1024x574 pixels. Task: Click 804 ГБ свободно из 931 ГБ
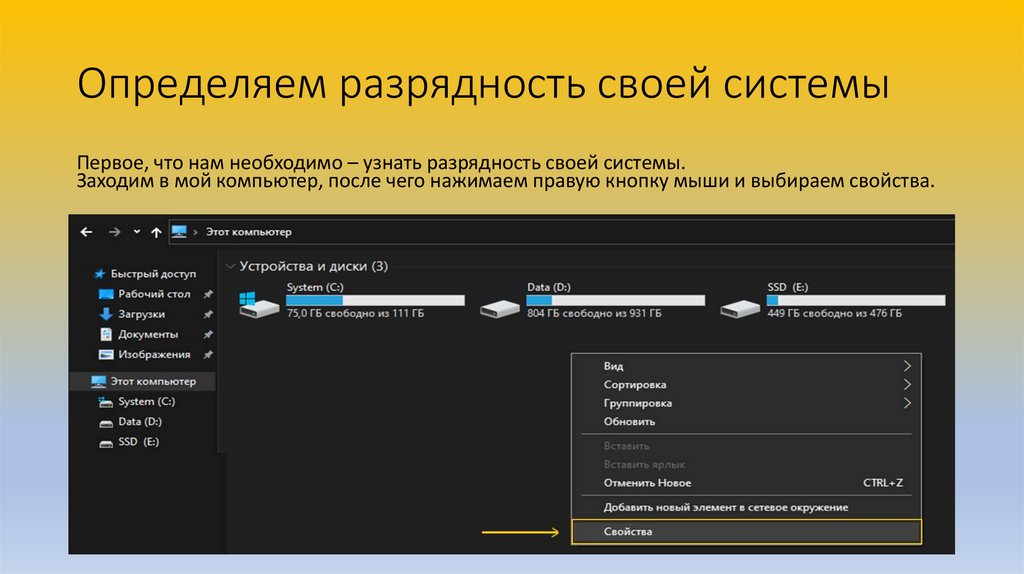pos(594,313)
